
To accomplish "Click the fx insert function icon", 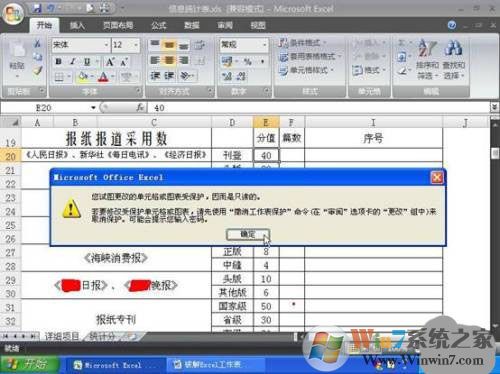I will [140, 107].
